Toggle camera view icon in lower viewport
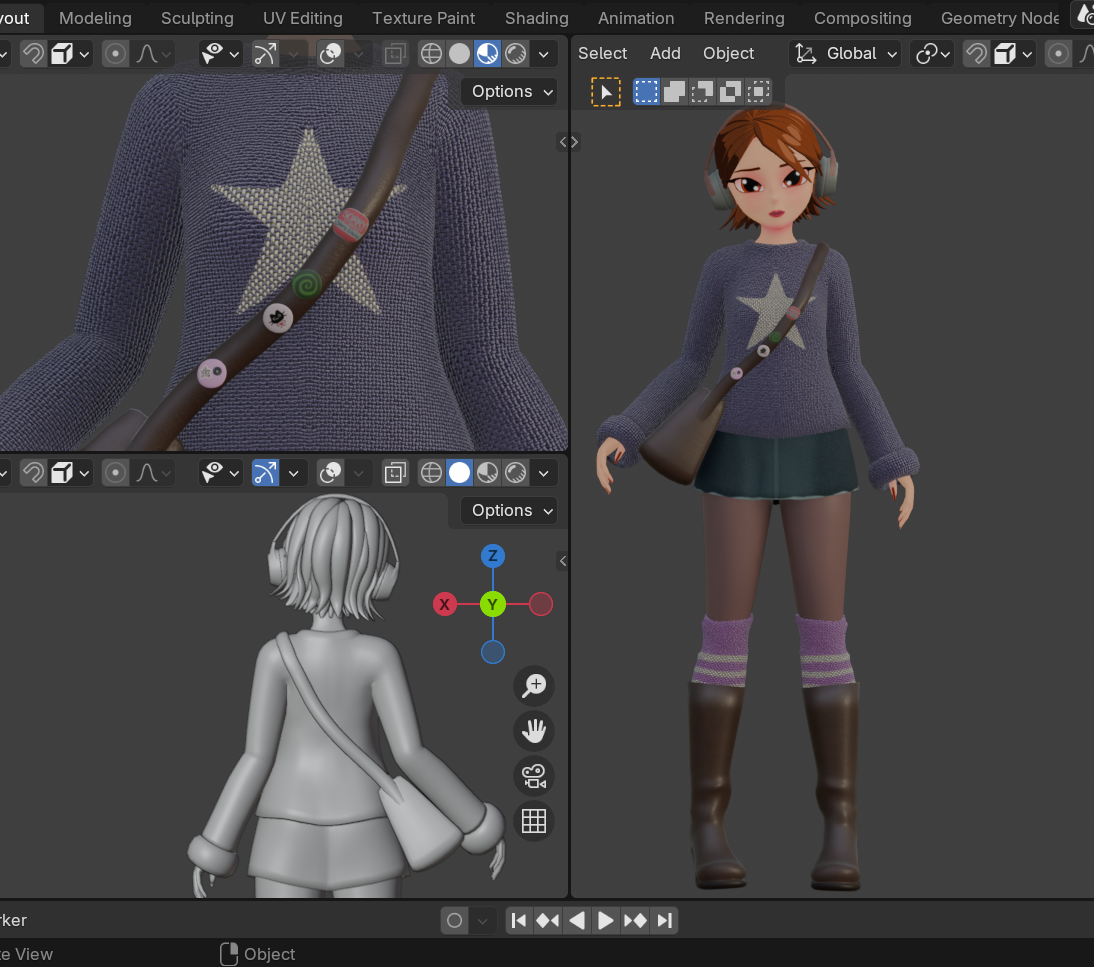The image size is (1094, 967). tap(534, 776)
